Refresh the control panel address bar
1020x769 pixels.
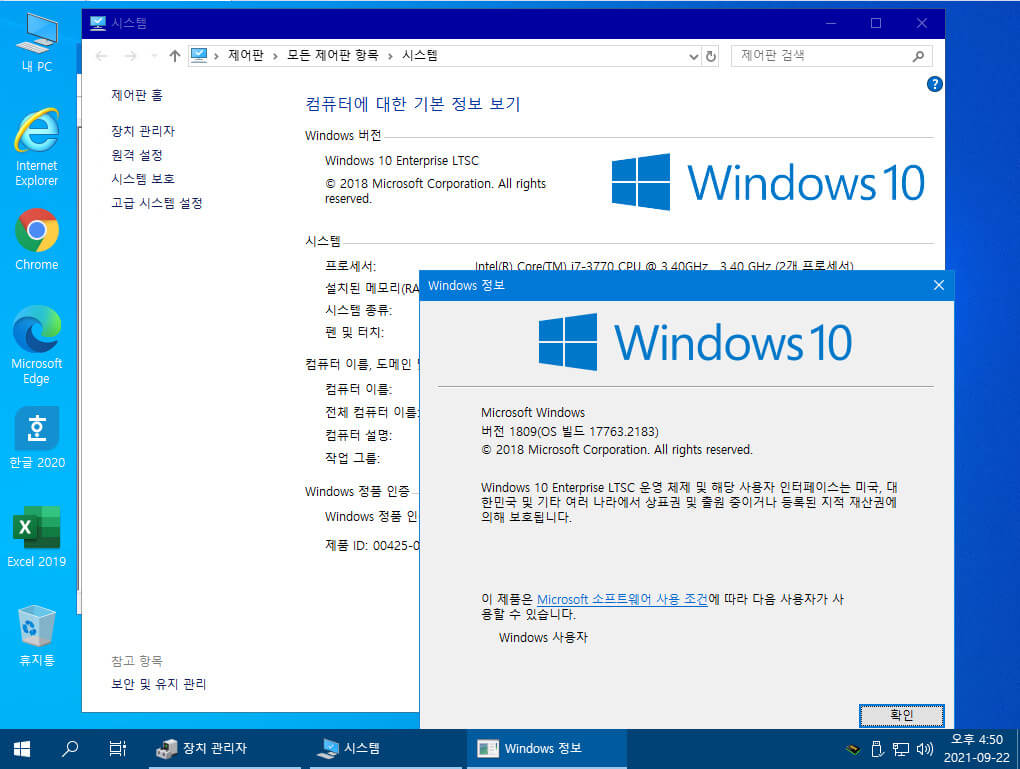point(711,56)
